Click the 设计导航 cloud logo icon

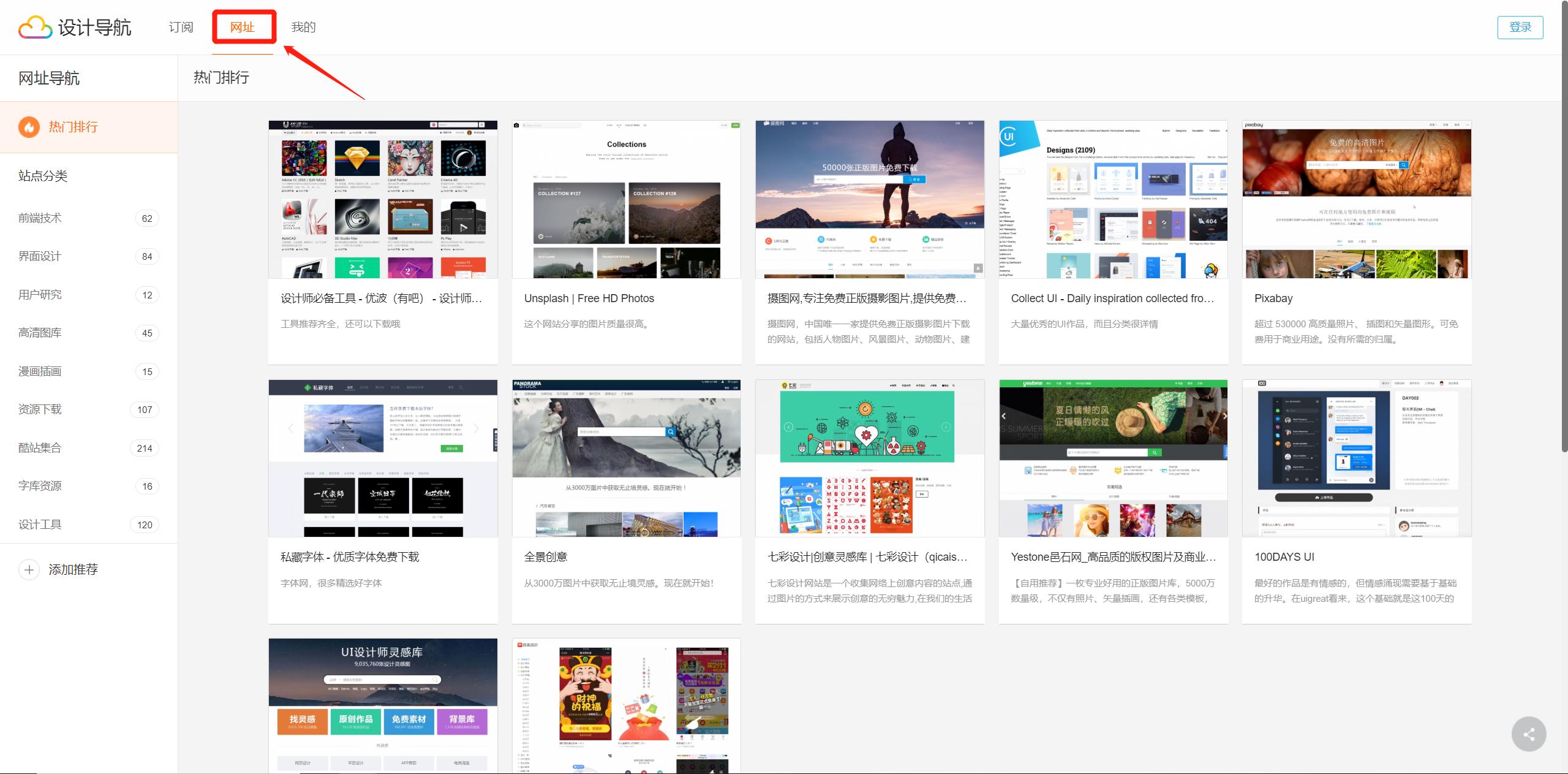point(36,28)
